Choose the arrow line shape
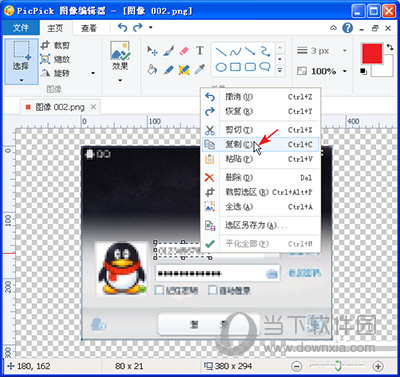This screenshot has width=400, height=377. pyautogui.click(x=250, y=52)
